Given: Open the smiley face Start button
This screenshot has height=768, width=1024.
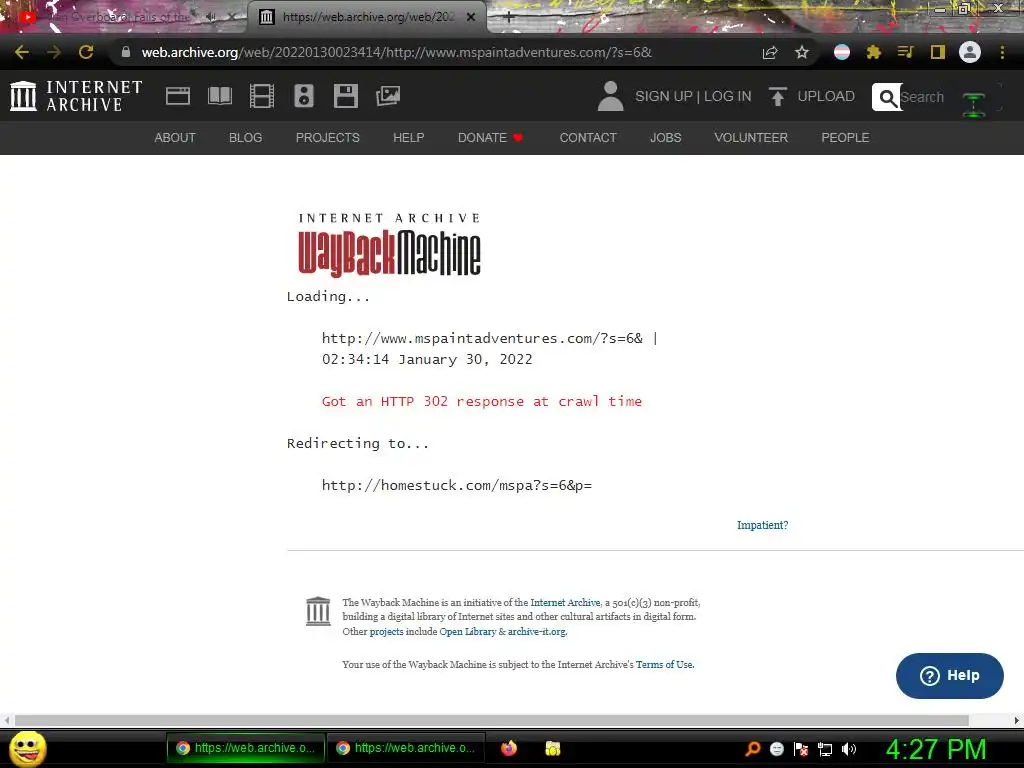Looking at the screenshot, I should click(27, 748).
